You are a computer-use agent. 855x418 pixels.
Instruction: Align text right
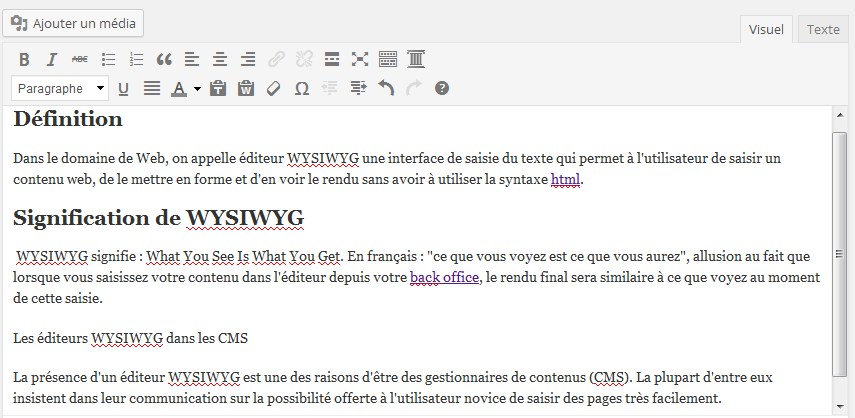[x=248, y=59]
